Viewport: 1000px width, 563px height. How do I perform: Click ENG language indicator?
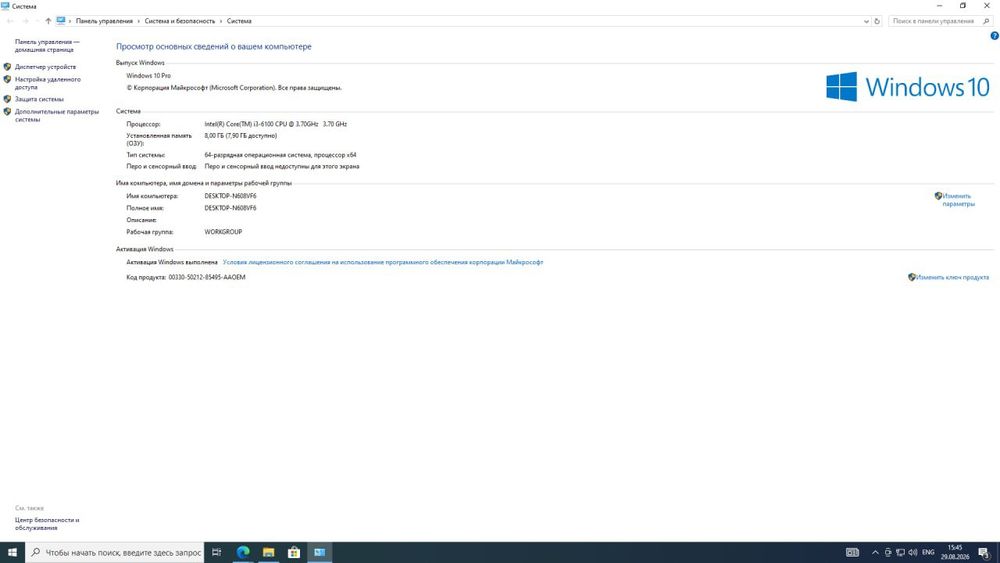pyautogui.click(x=928, y=552)
